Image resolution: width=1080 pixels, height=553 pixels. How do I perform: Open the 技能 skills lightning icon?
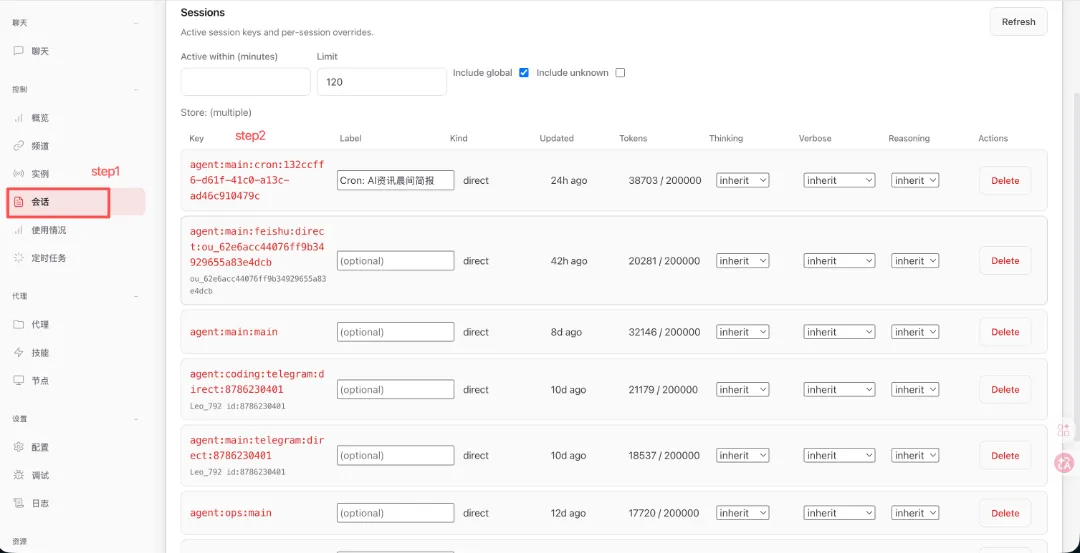point(18,353)
